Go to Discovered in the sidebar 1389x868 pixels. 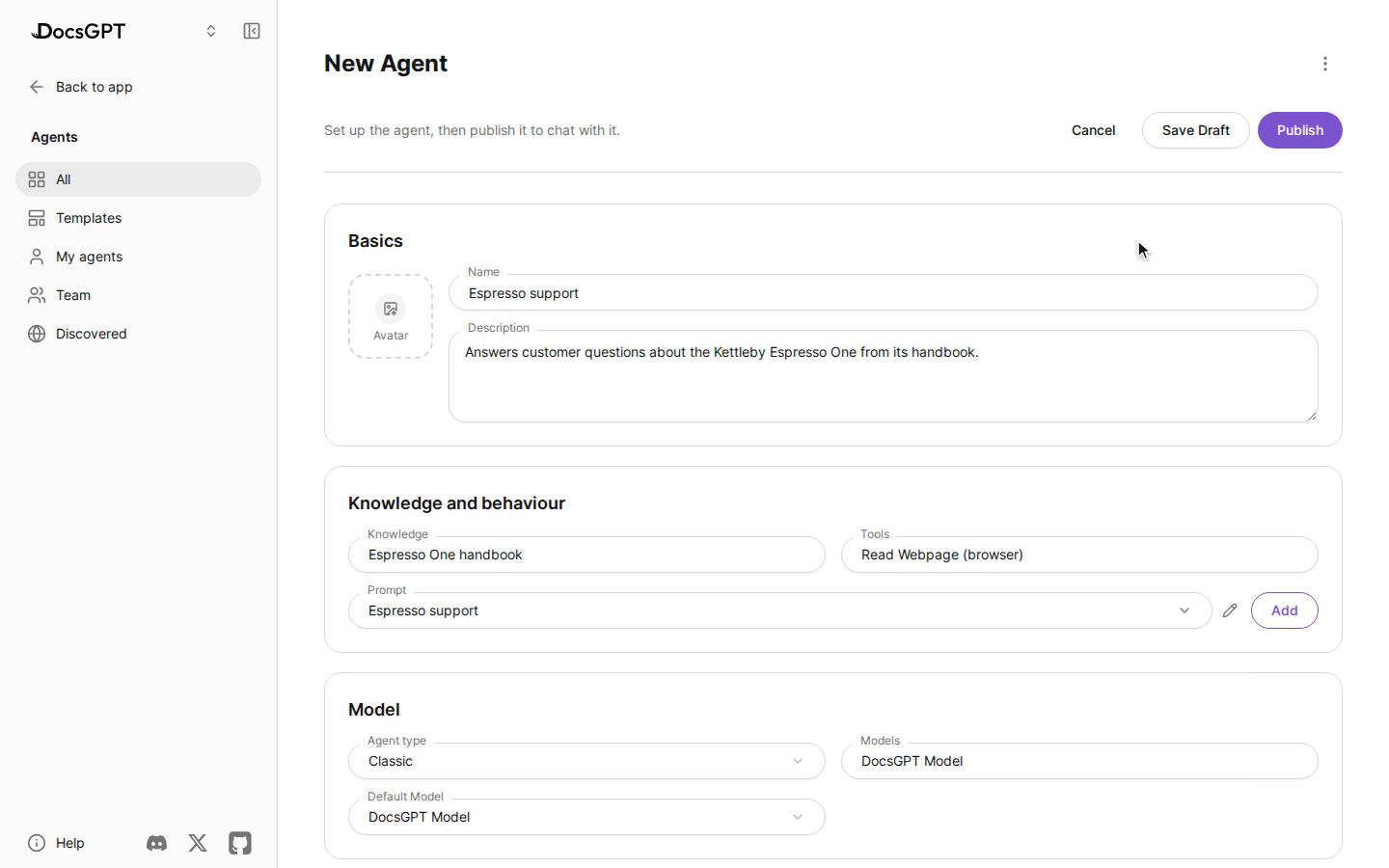click(138, 334)
